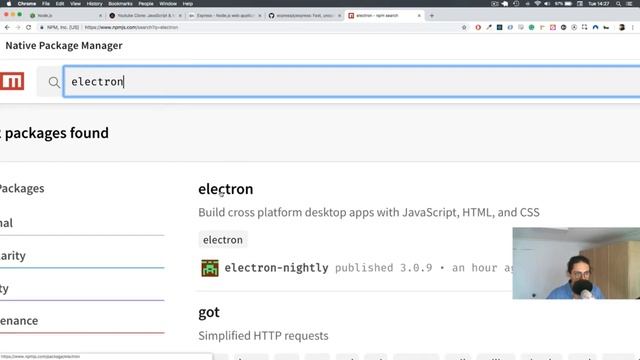Click 'published 3.0.9' text
This screenshot has width=640, height=360.
coord(384,268)
